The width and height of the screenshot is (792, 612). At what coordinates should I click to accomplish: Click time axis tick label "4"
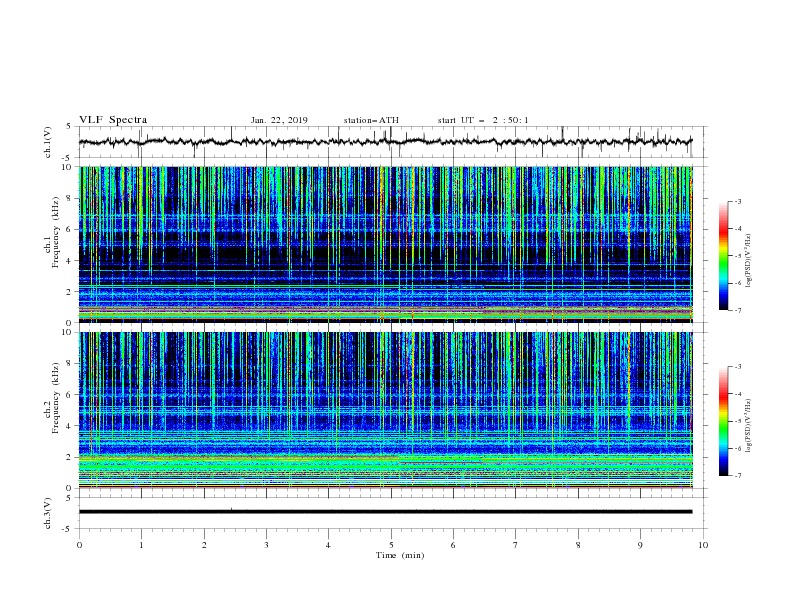tap(328, 545)
